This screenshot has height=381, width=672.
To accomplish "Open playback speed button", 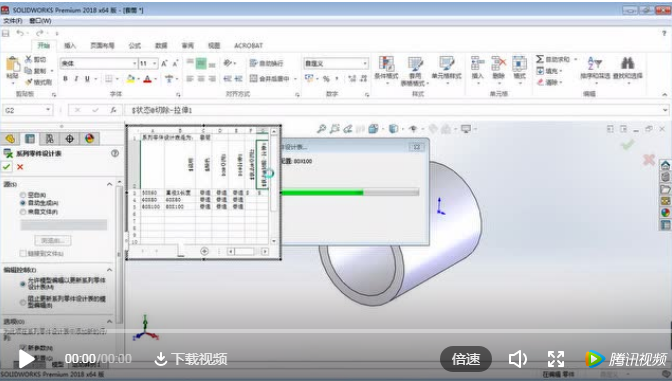I will (466, 359).
